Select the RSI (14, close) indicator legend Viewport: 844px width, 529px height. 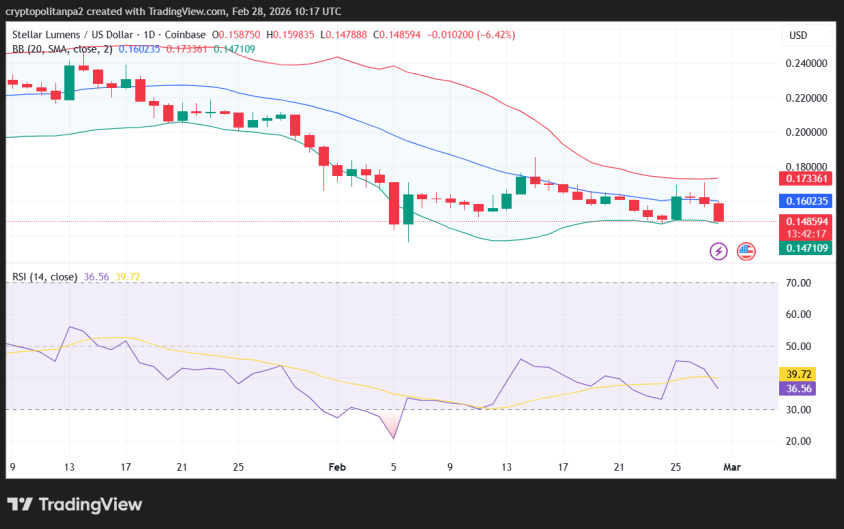44,277
